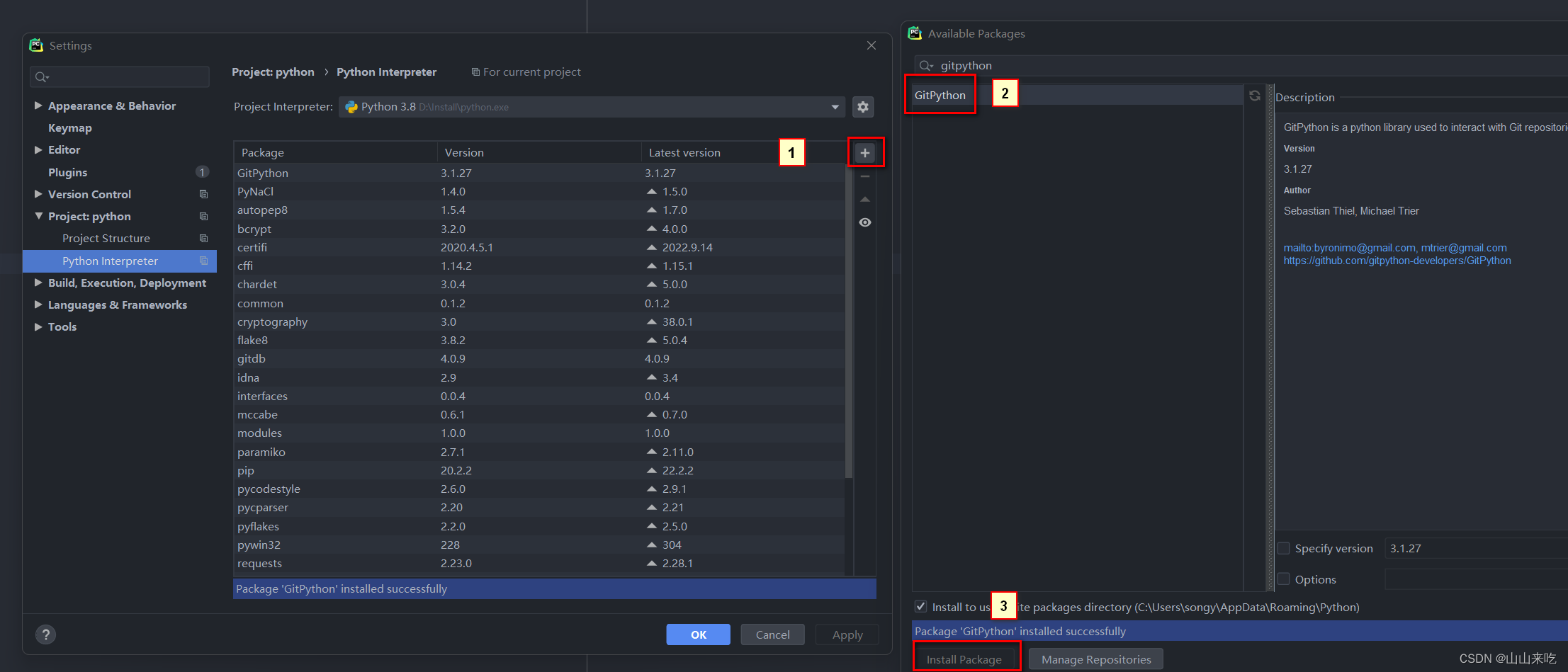Screen dimensions: 1568x672
Task: Select the pip package row
Action: (539, 470)
